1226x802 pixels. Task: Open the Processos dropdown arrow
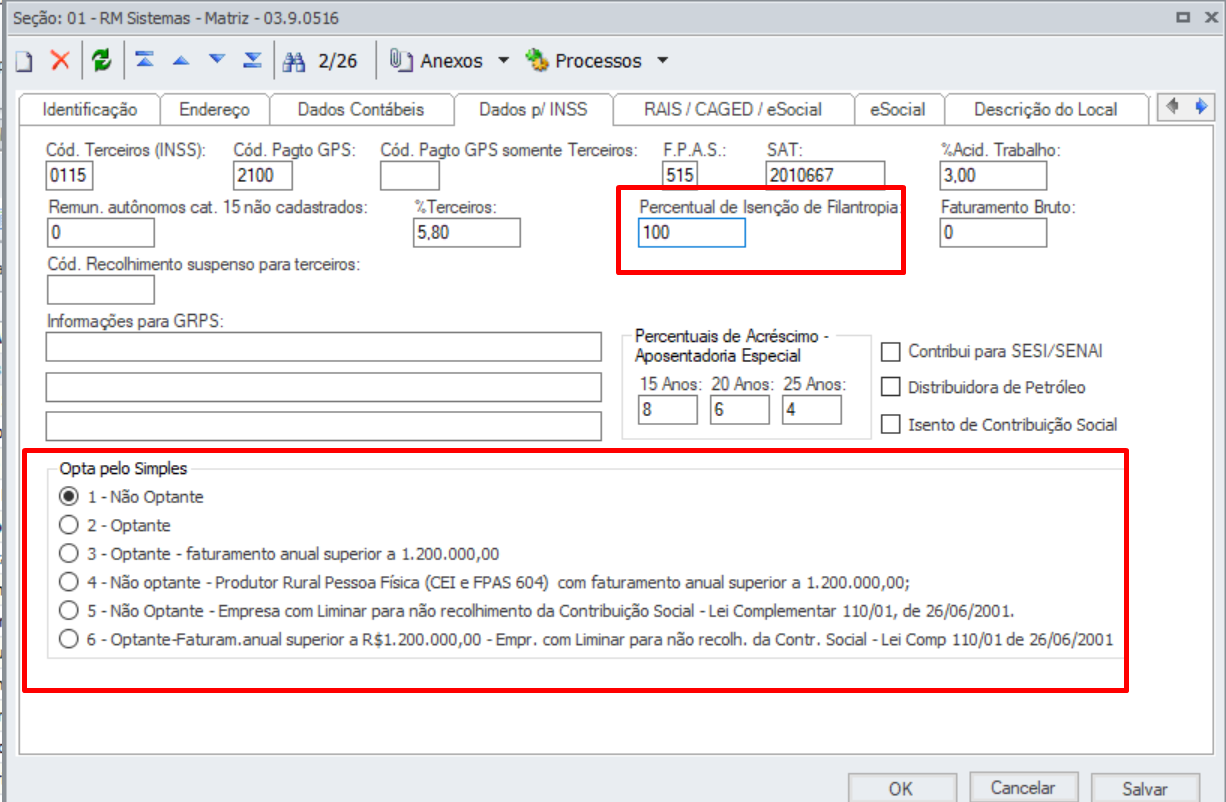(x=662, y=61)
